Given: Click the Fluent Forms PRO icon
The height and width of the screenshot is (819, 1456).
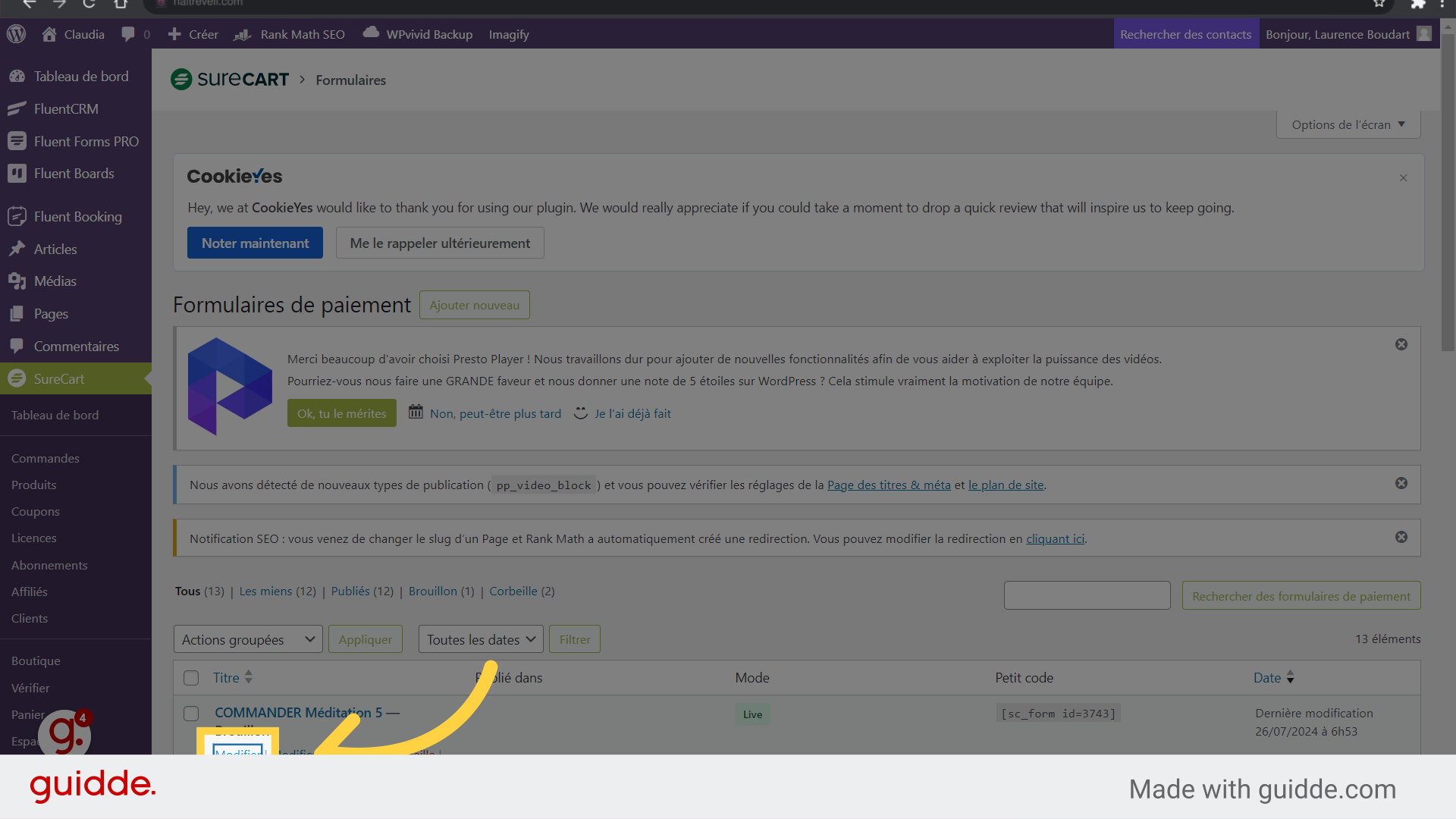Looking at the screenshot, I should pyautogui.click(x=17, y=141).
